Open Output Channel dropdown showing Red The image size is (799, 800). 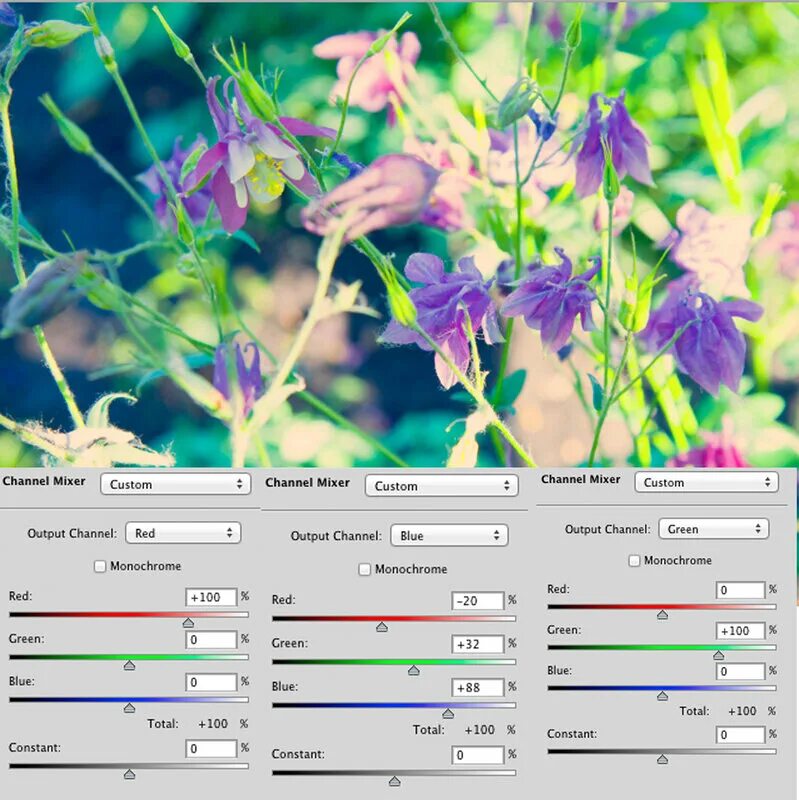183,533
